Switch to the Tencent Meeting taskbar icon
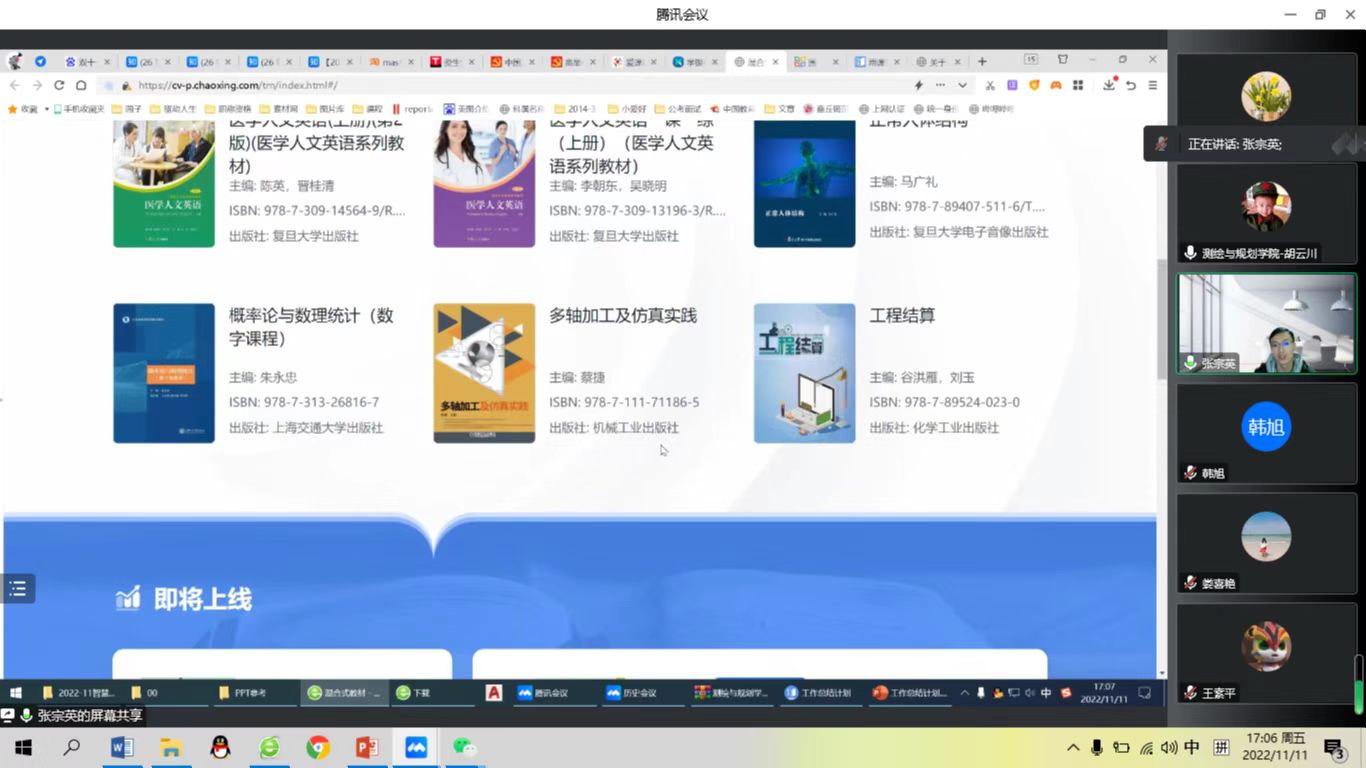The height and width of the screenshot is (768, 1366). click(416, 747)
